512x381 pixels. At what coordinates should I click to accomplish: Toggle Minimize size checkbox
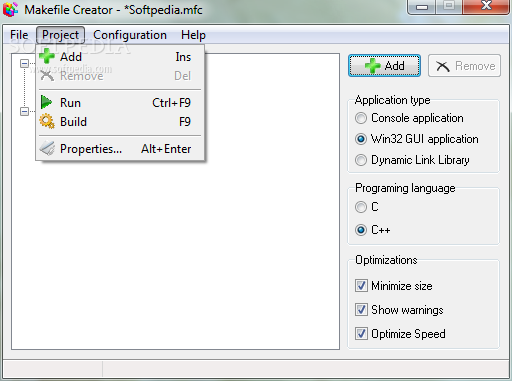coord(361,286)
